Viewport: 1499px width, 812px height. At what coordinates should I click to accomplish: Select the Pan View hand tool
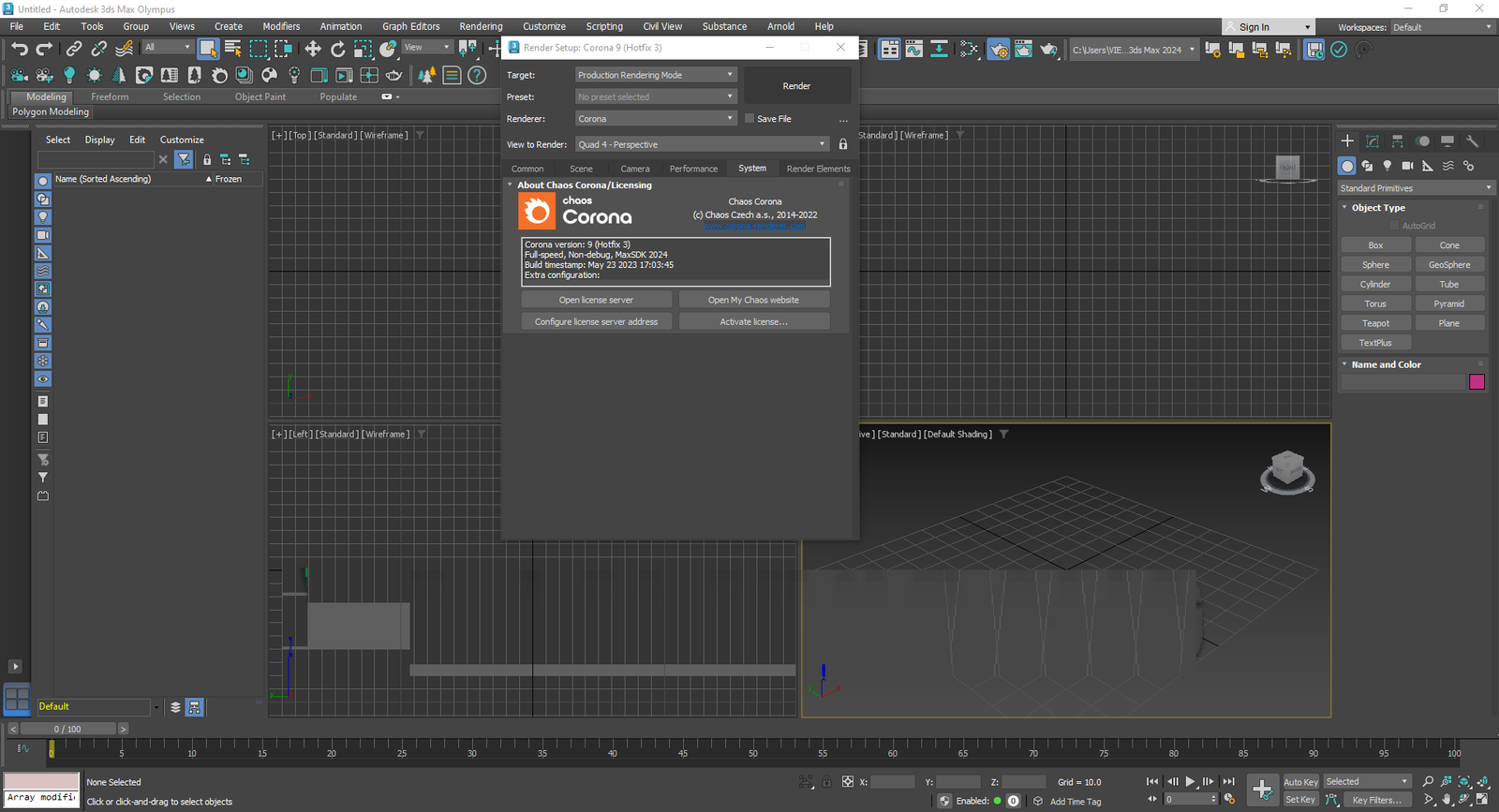pos(1447,800)
